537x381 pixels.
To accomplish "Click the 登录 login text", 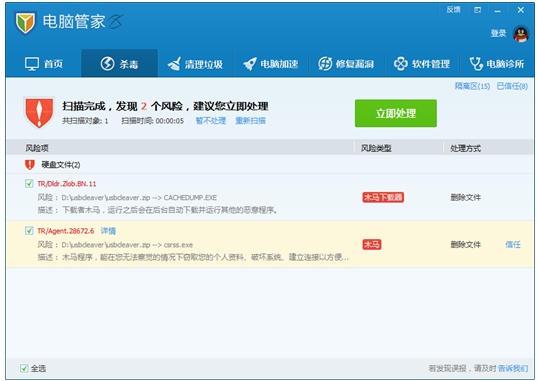I will (x=498, y=33).
